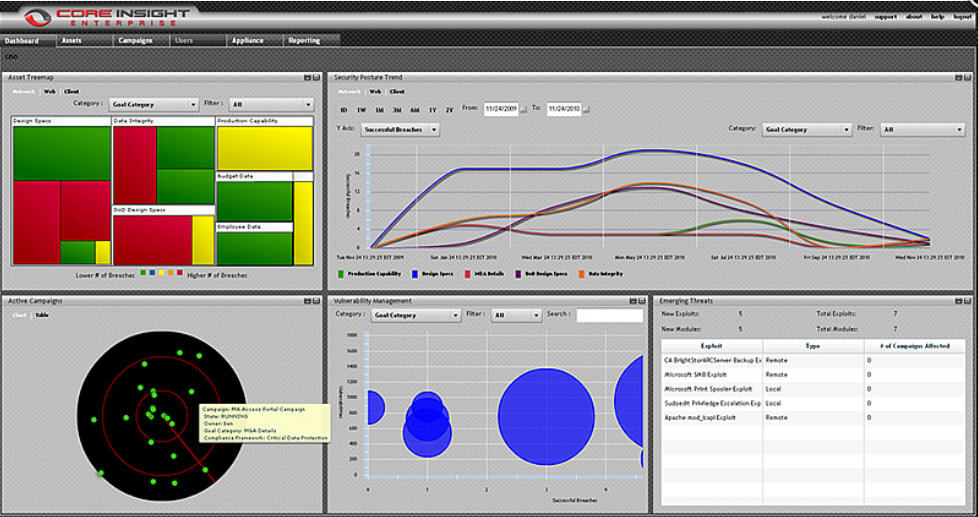
Task: Open the about link
Action: tap(914, 17)
